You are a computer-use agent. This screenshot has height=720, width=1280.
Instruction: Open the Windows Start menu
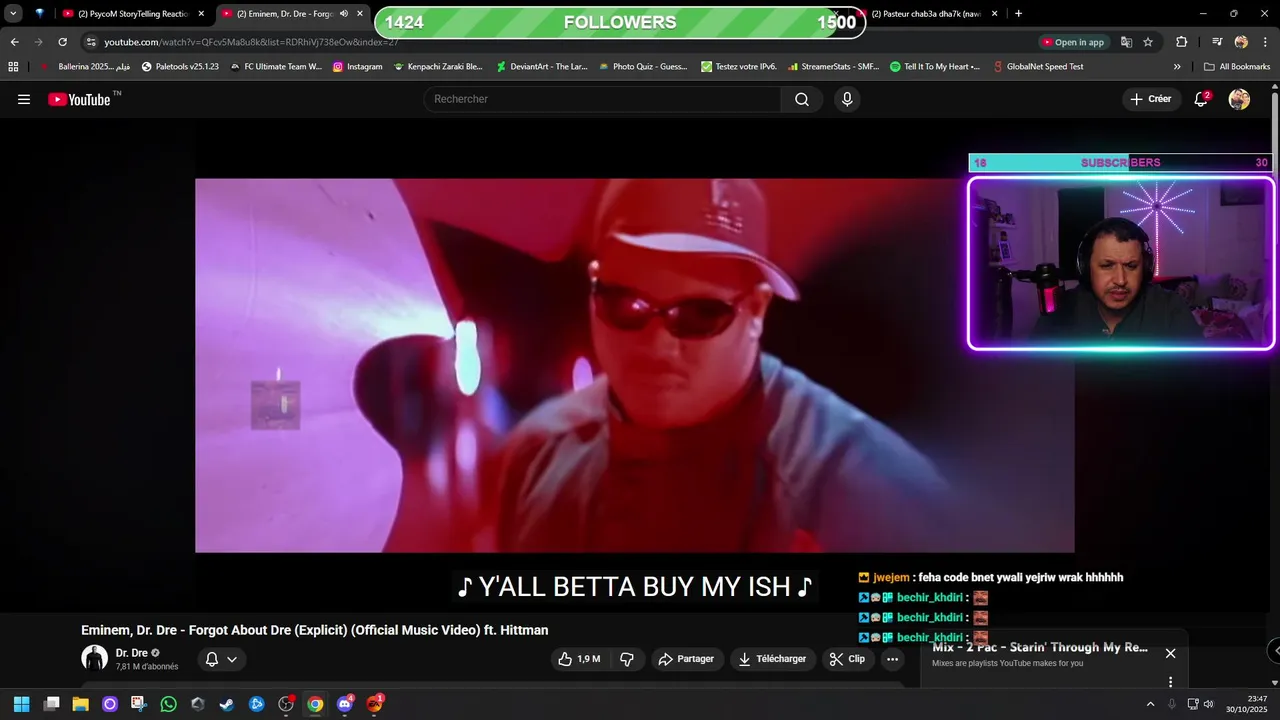coord(21,704)
